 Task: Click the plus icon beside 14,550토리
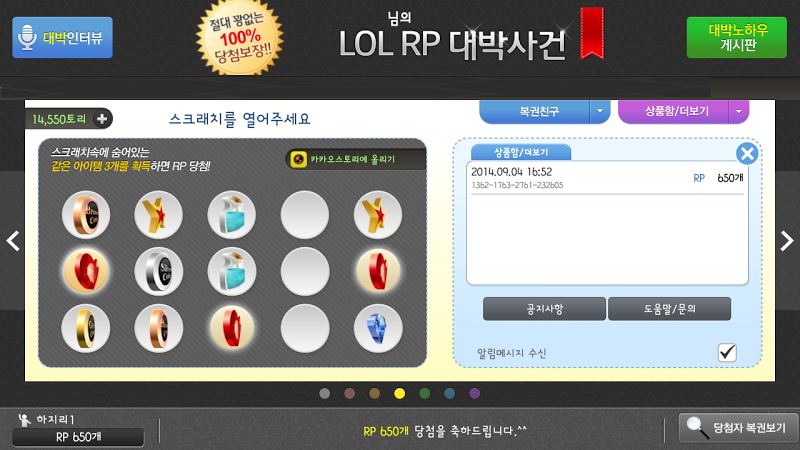[102, 119]
